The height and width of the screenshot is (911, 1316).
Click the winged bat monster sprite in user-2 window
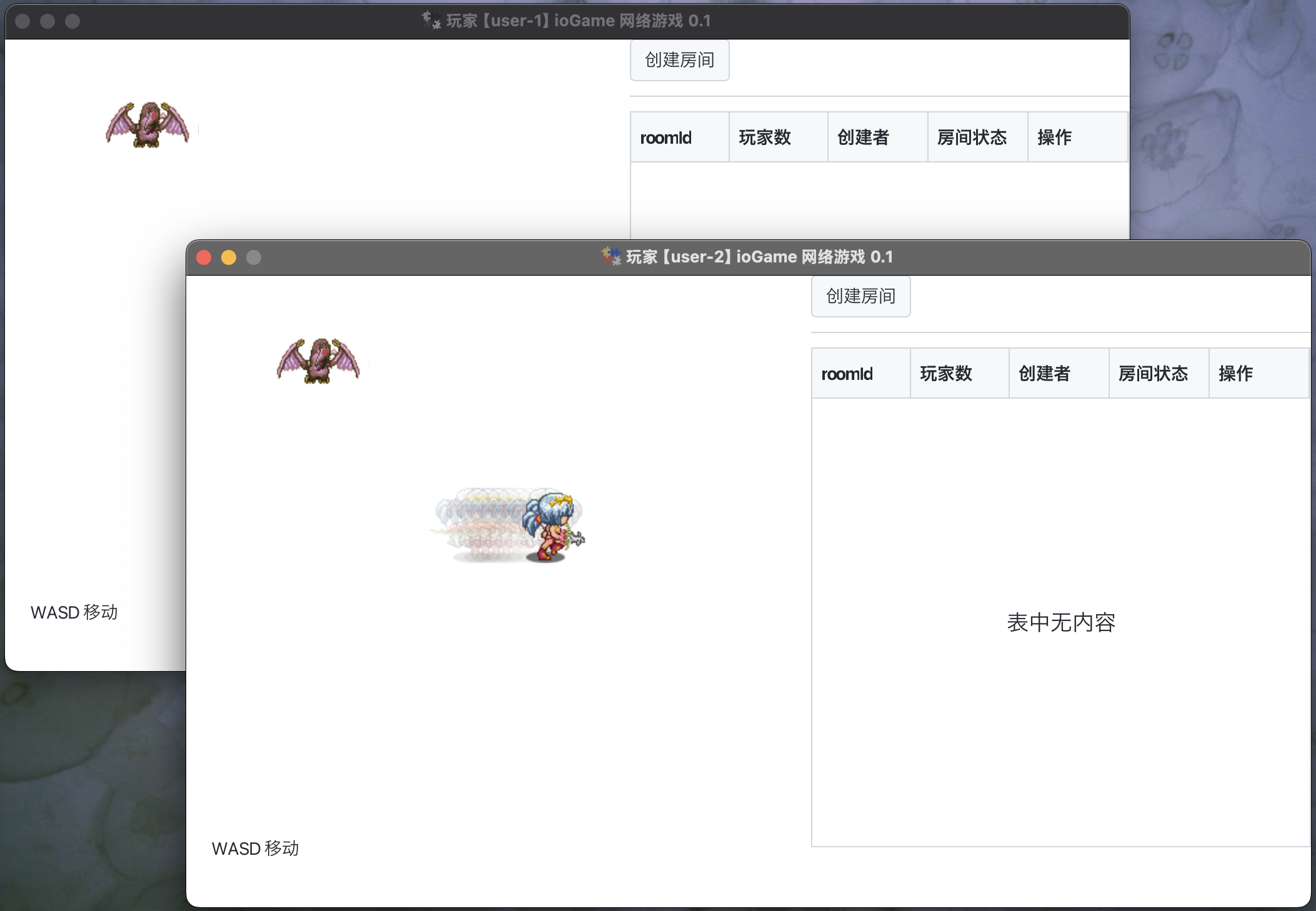(319, 361)
